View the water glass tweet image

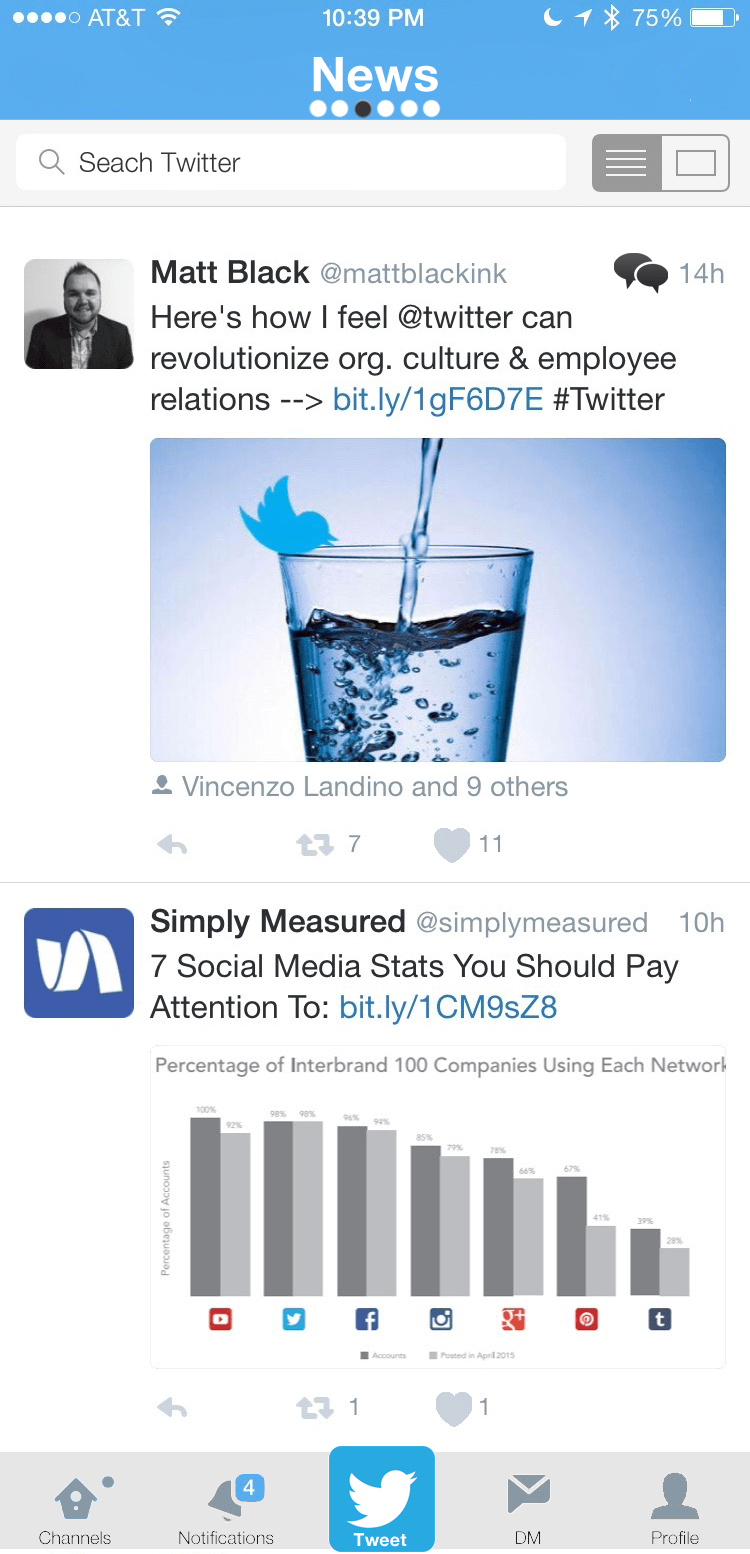click(438, 600)
